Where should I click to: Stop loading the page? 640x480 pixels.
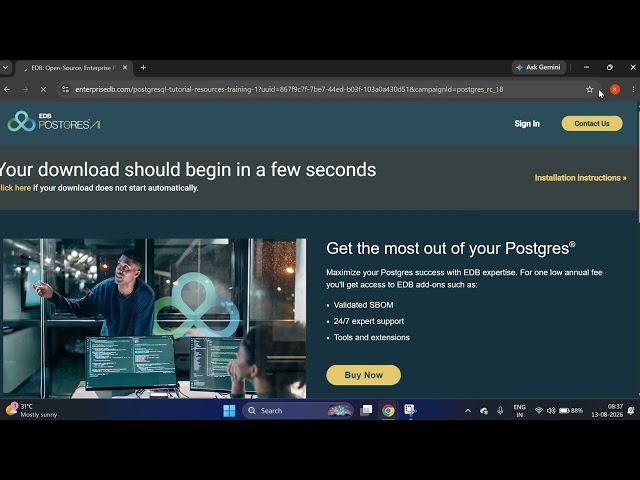[43, 89]
